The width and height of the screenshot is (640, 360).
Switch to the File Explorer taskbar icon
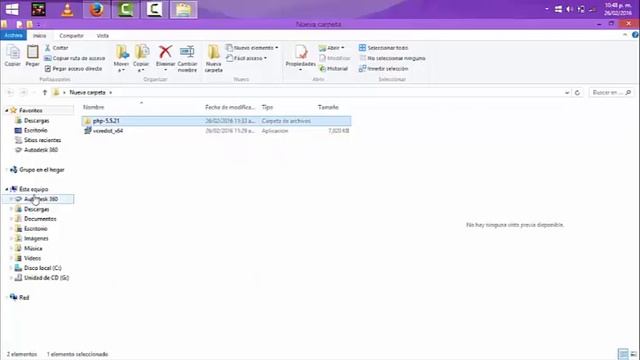tap(184, 9)
